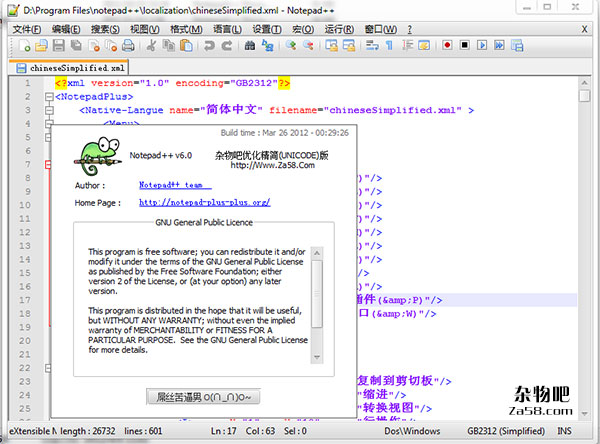Click the Close All documents icon
Image resolution: width=600 pixels, height=444 pixels.
point(111,46)
